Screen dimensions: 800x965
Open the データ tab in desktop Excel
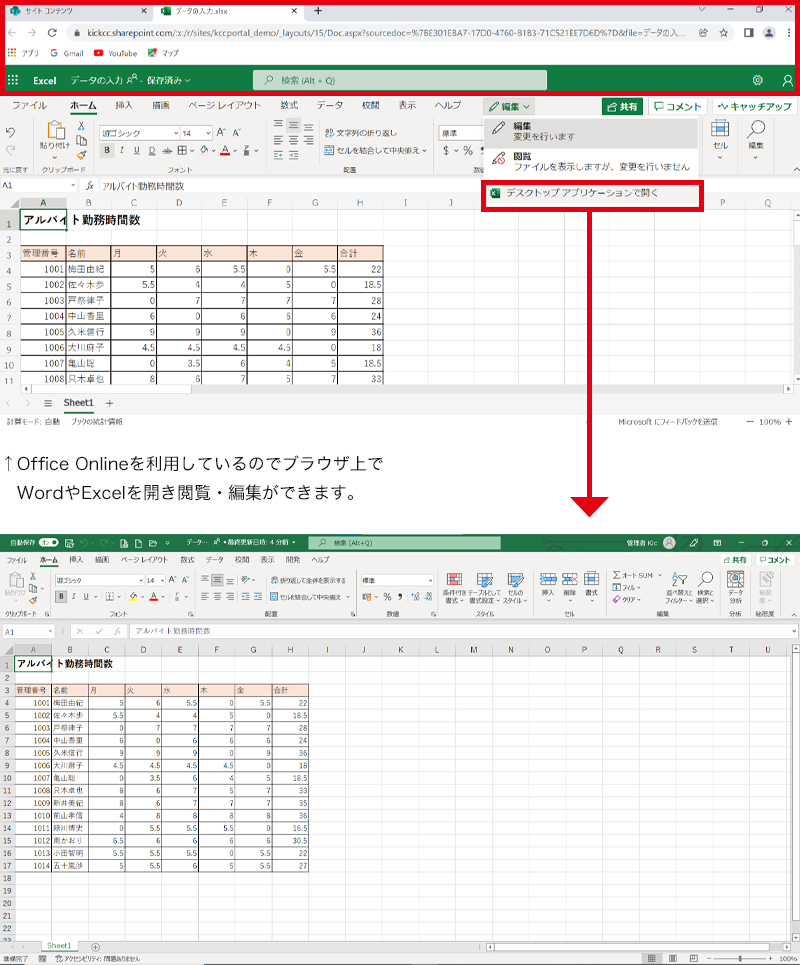[215, 559]
